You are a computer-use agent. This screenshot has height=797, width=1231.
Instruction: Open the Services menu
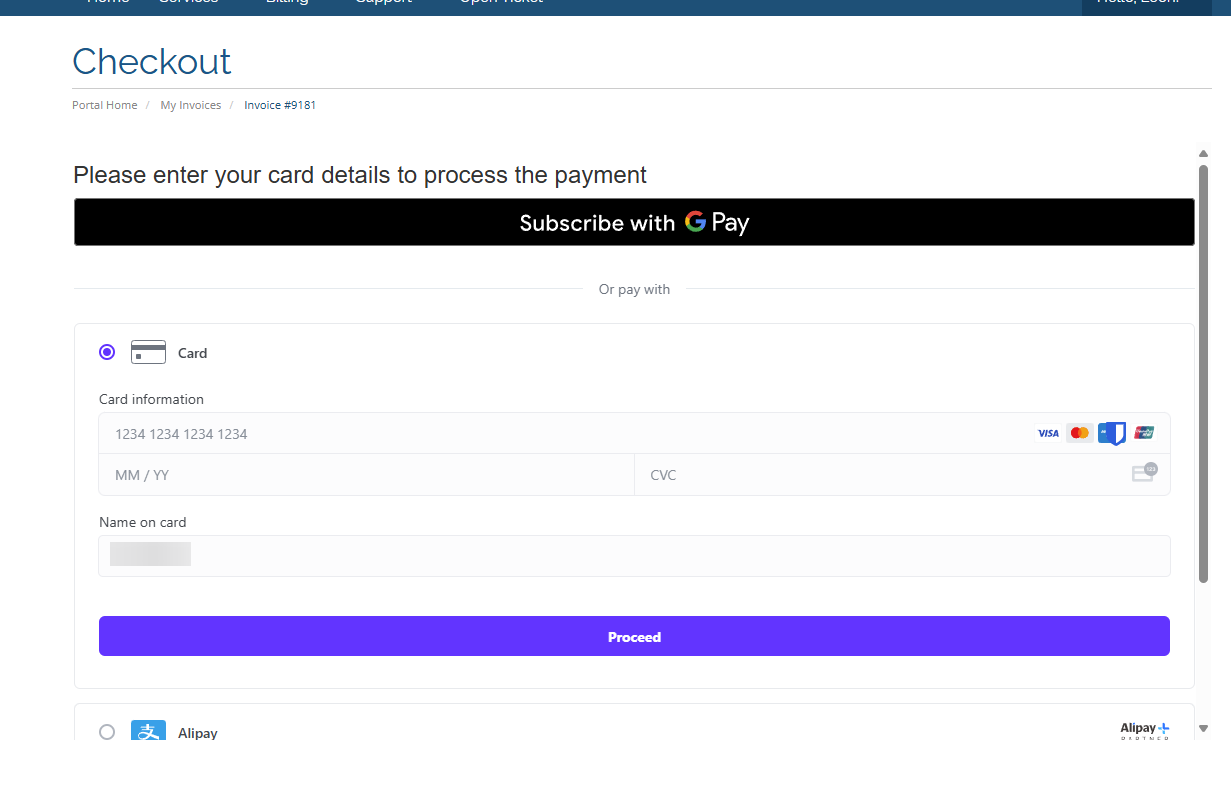(x=188, y=4)
